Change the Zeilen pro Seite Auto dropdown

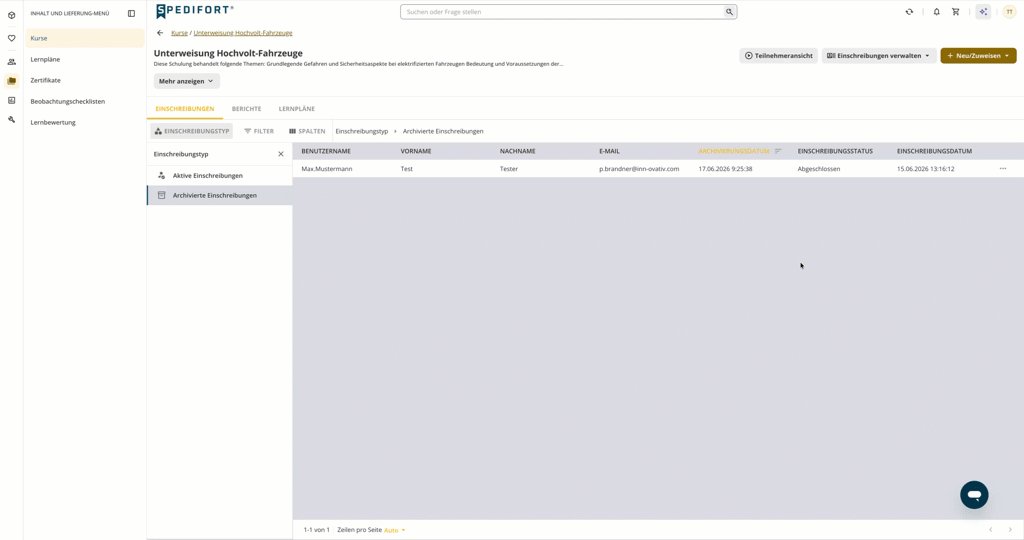[394, 530]
